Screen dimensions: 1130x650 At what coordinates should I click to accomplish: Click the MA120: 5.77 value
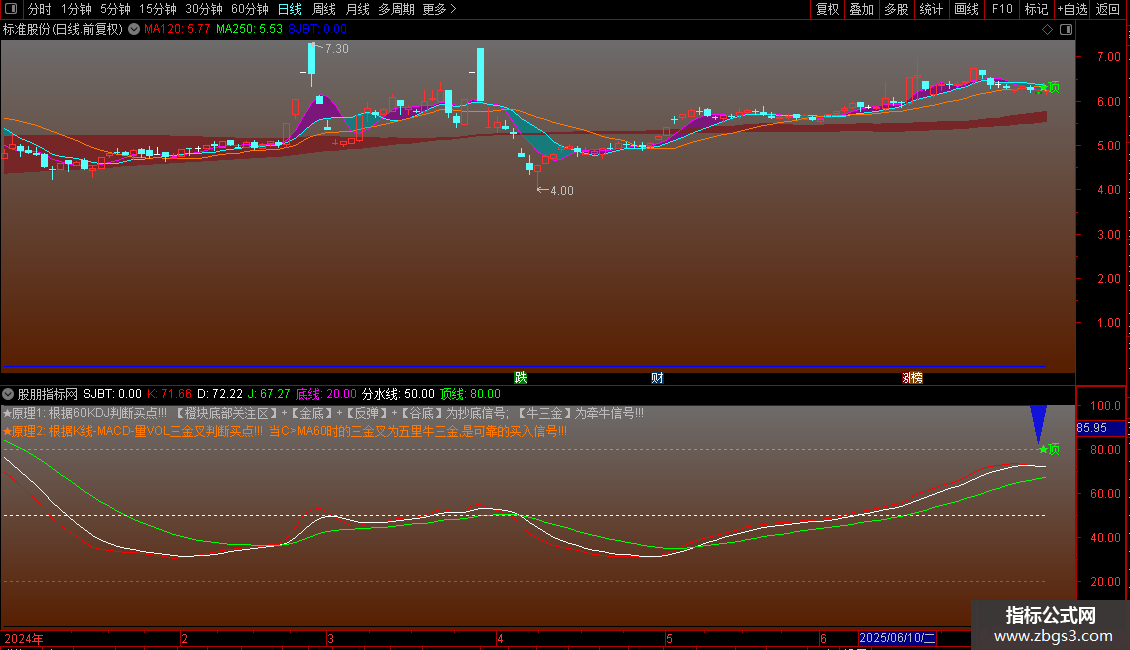pos(177,30)
